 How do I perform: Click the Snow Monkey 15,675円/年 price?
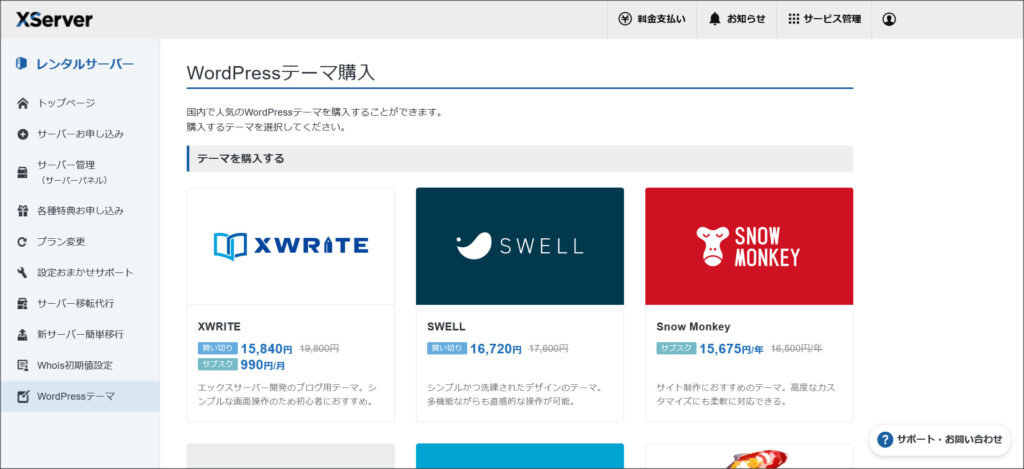coord(731,349)
